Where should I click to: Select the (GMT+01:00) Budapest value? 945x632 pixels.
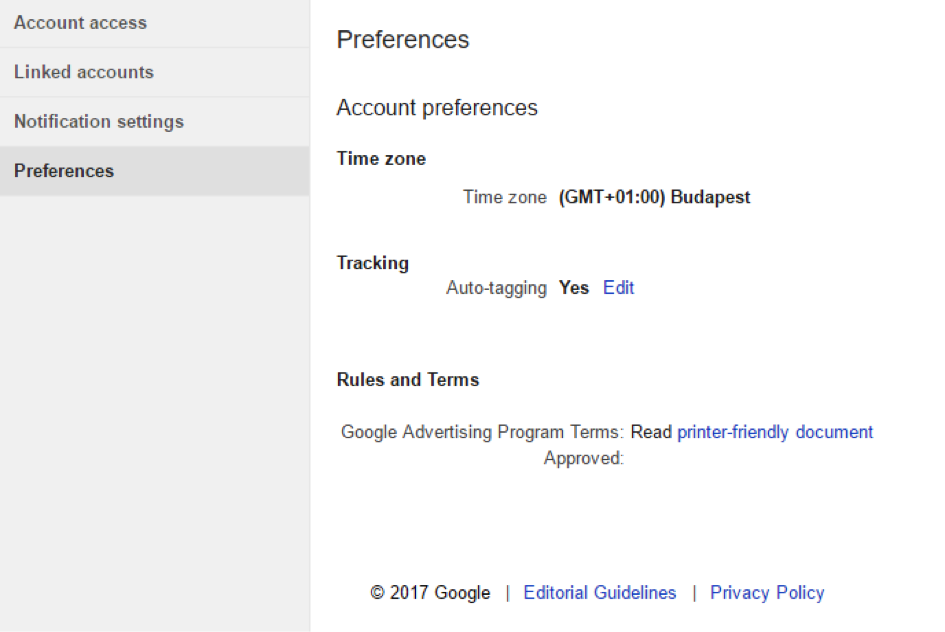point(655,197)
